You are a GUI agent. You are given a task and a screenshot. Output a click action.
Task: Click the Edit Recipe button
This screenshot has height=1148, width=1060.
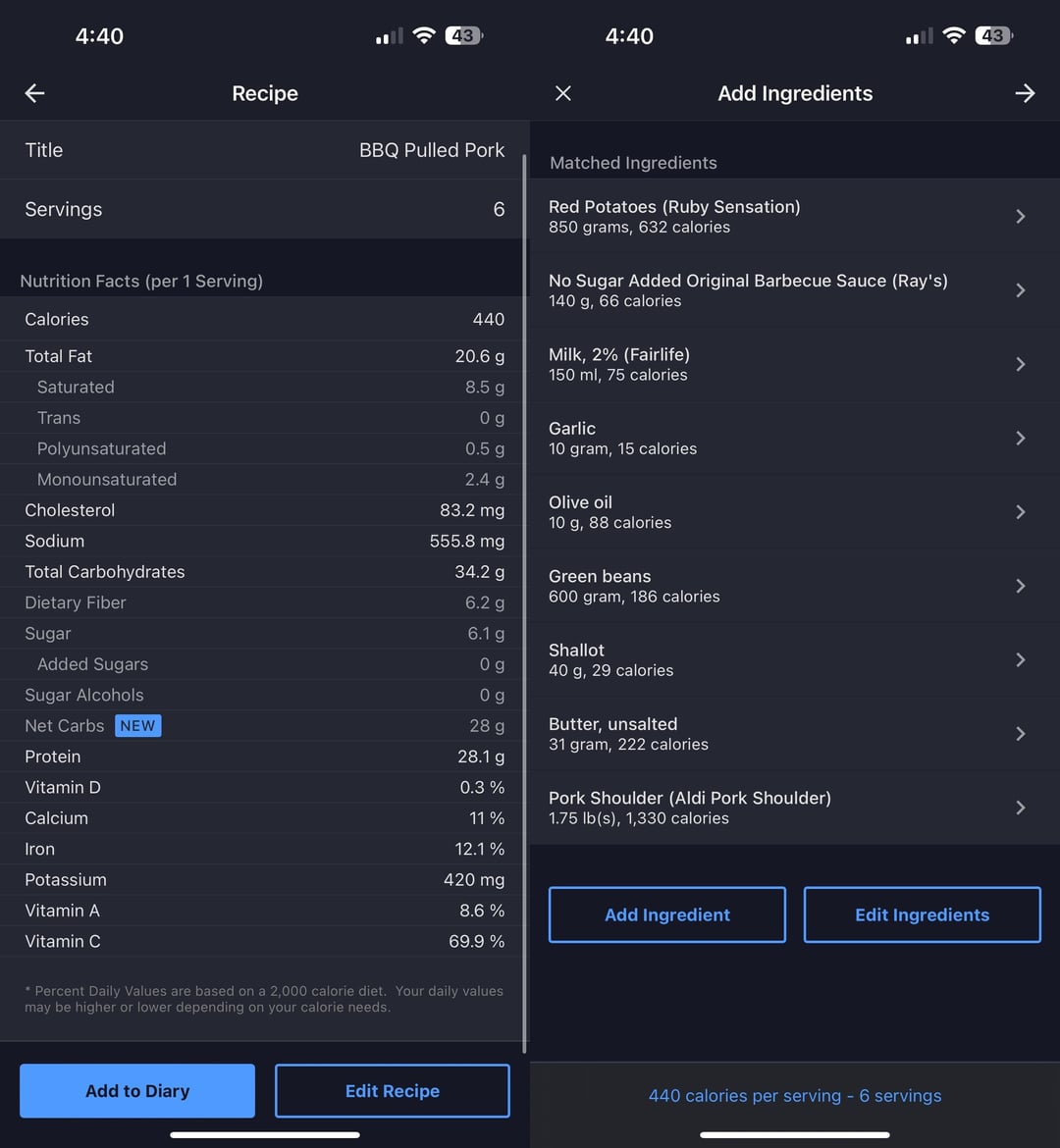pos(393,1091)
